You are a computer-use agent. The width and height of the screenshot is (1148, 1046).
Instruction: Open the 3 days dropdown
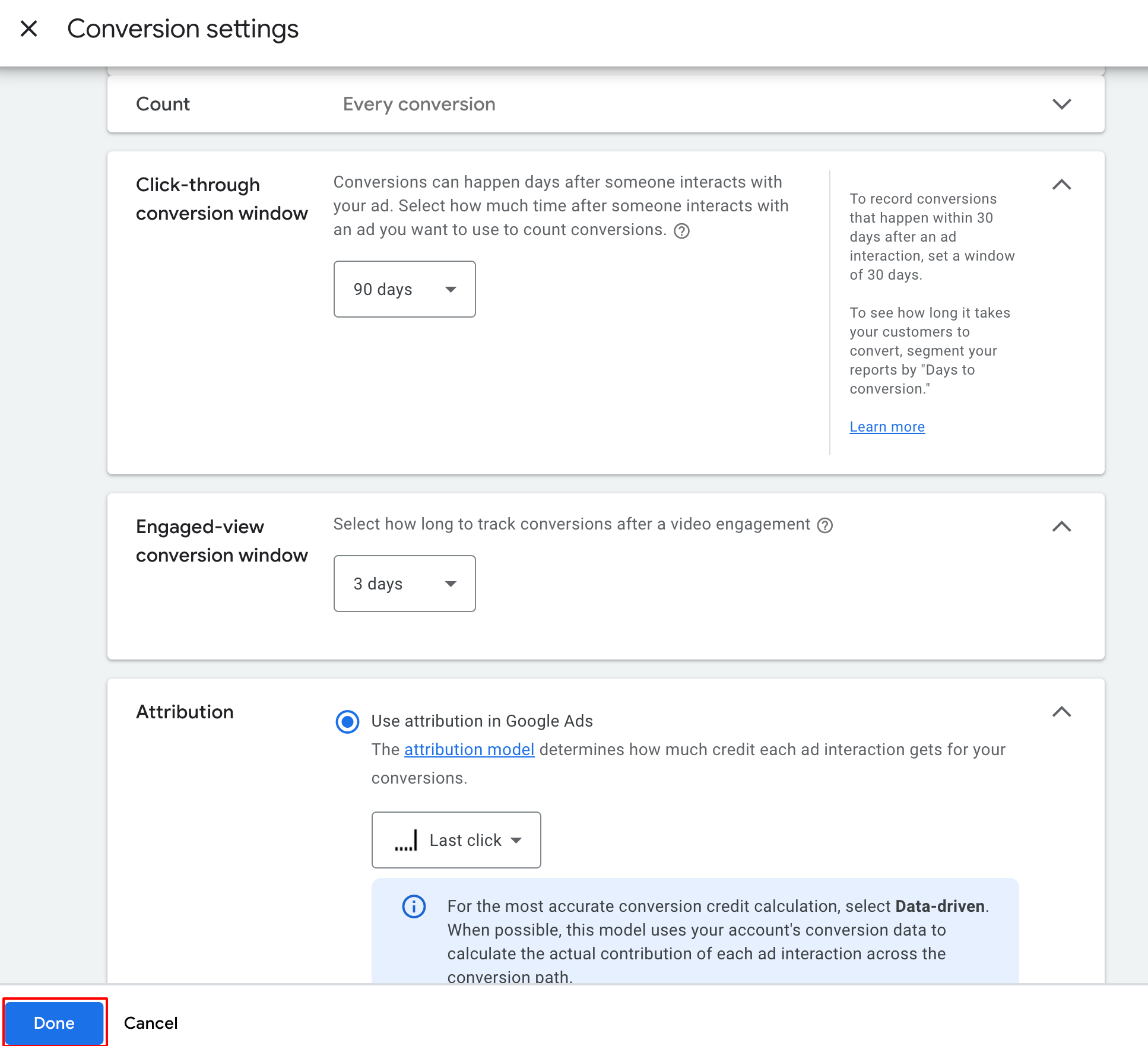point(404,584)
